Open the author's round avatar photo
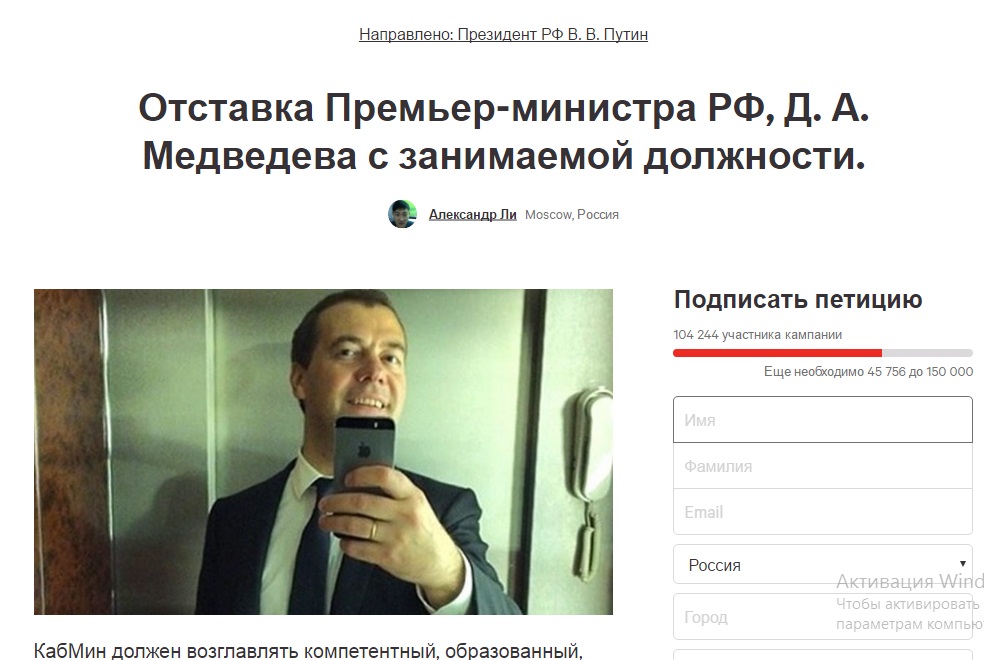This screenshot has height=660, width=984. click(x=402, y=215)
